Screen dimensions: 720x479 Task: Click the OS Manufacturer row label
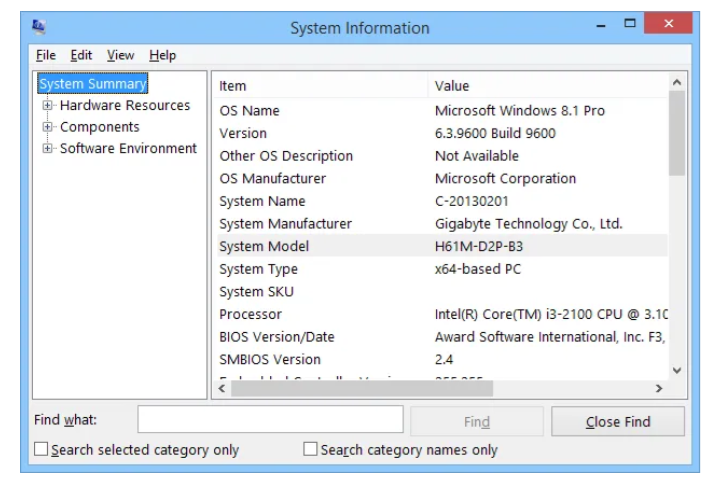point(272,178)
